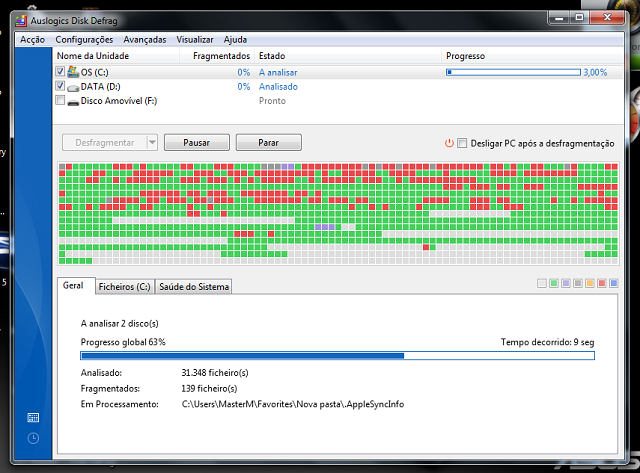The height and width of the screenshot is (473, 640).
Task: Open the Configurações menu
Action: coord(84,40)
